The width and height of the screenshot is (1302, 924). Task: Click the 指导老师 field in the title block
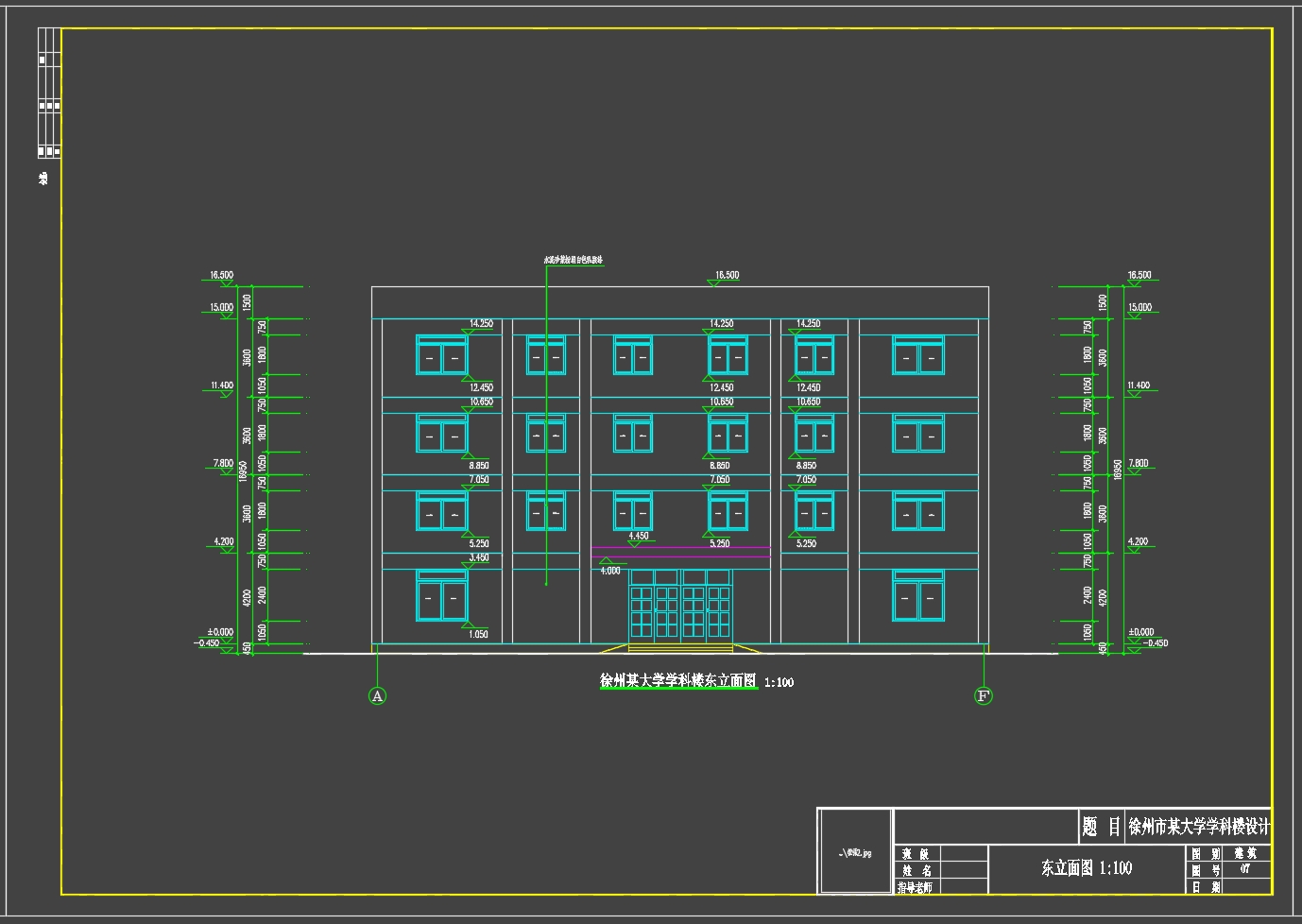click(x=915, y=887)
